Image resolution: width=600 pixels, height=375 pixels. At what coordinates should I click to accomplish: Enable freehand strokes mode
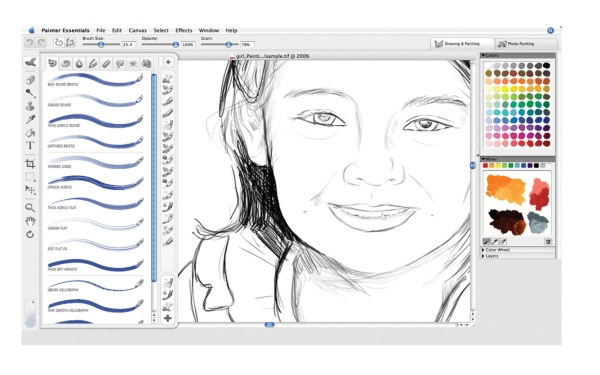coord(59,42)
